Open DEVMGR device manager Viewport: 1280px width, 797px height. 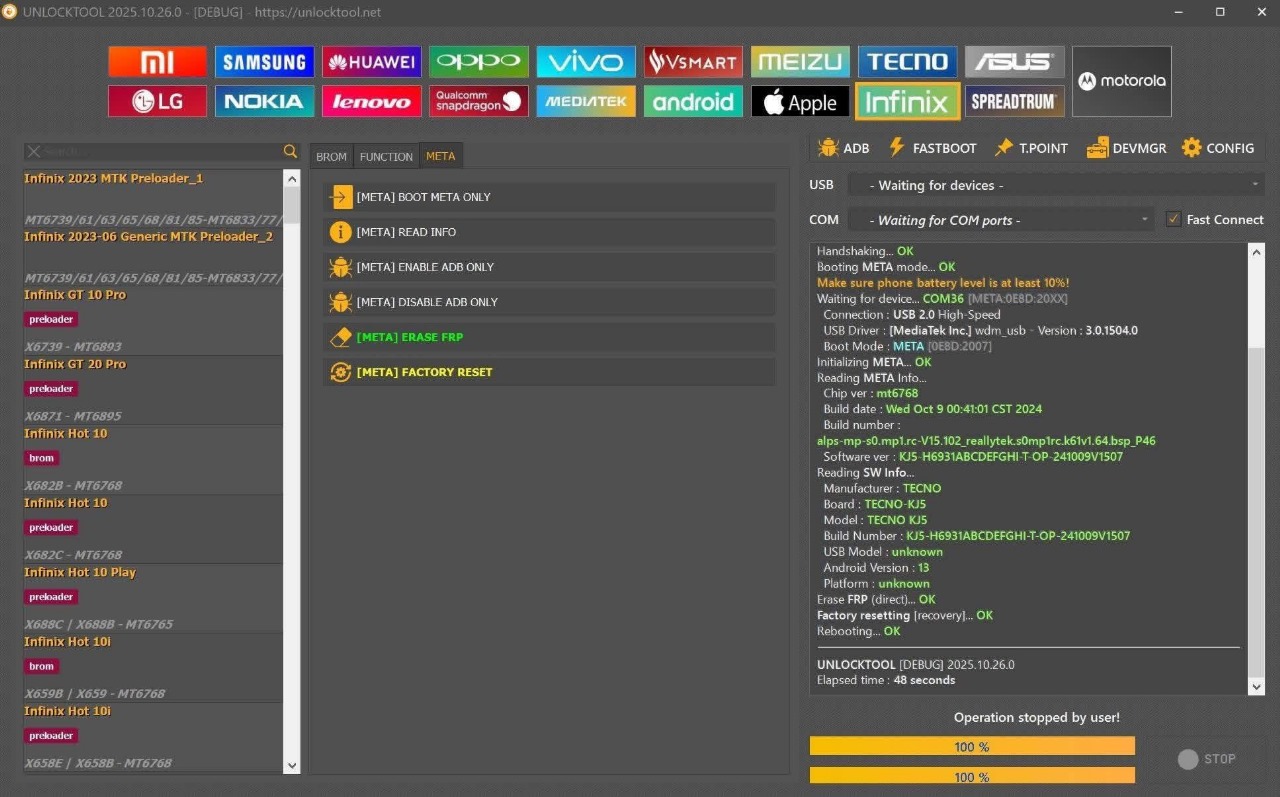pyautogui.click(x=1126, y=148)
